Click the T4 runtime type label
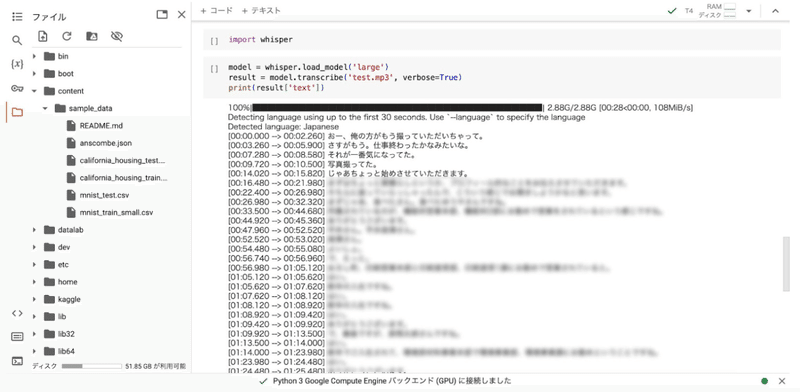800x392 pixels. pos(689,11)
